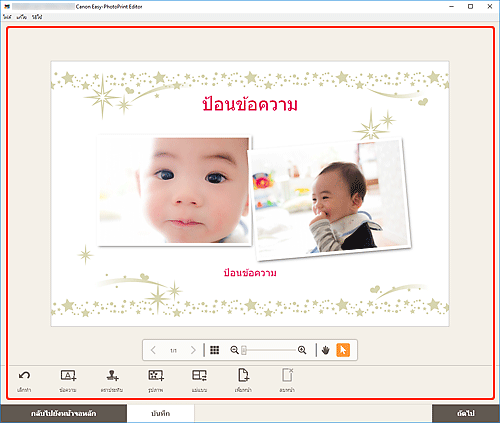
Task: Click the Canon app icon in title bar
Action: point(7,6)
